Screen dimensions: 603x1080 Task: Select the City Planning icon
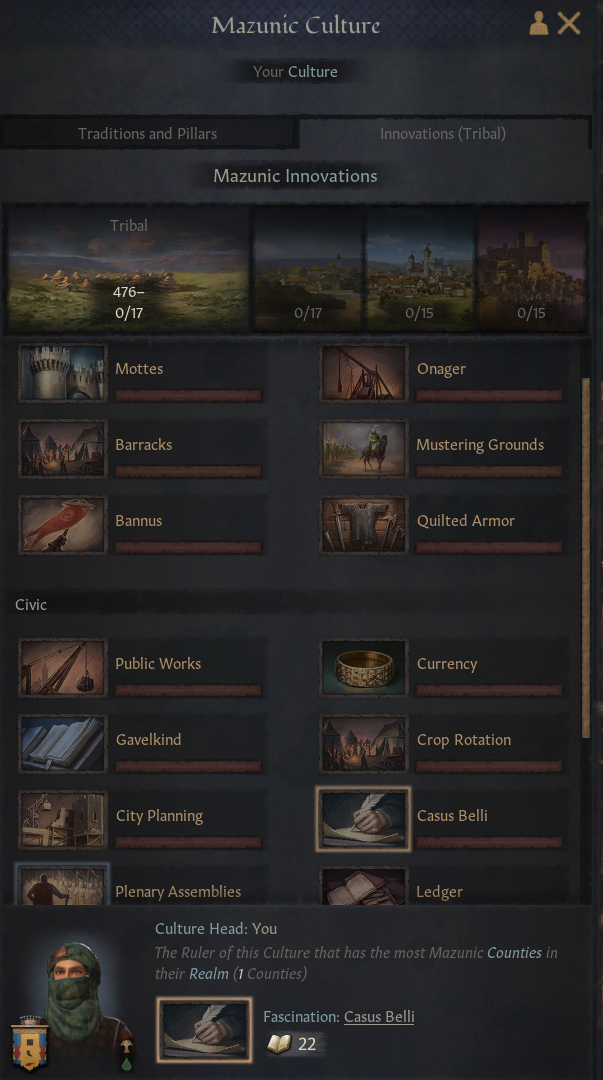tap(63, 820)
